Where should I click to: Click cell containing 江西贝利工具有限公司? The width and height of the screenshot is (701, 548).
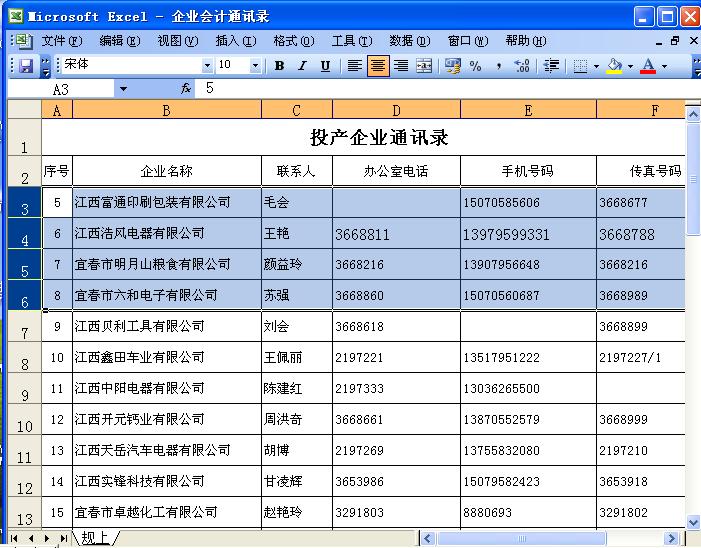tap(166, 326)
